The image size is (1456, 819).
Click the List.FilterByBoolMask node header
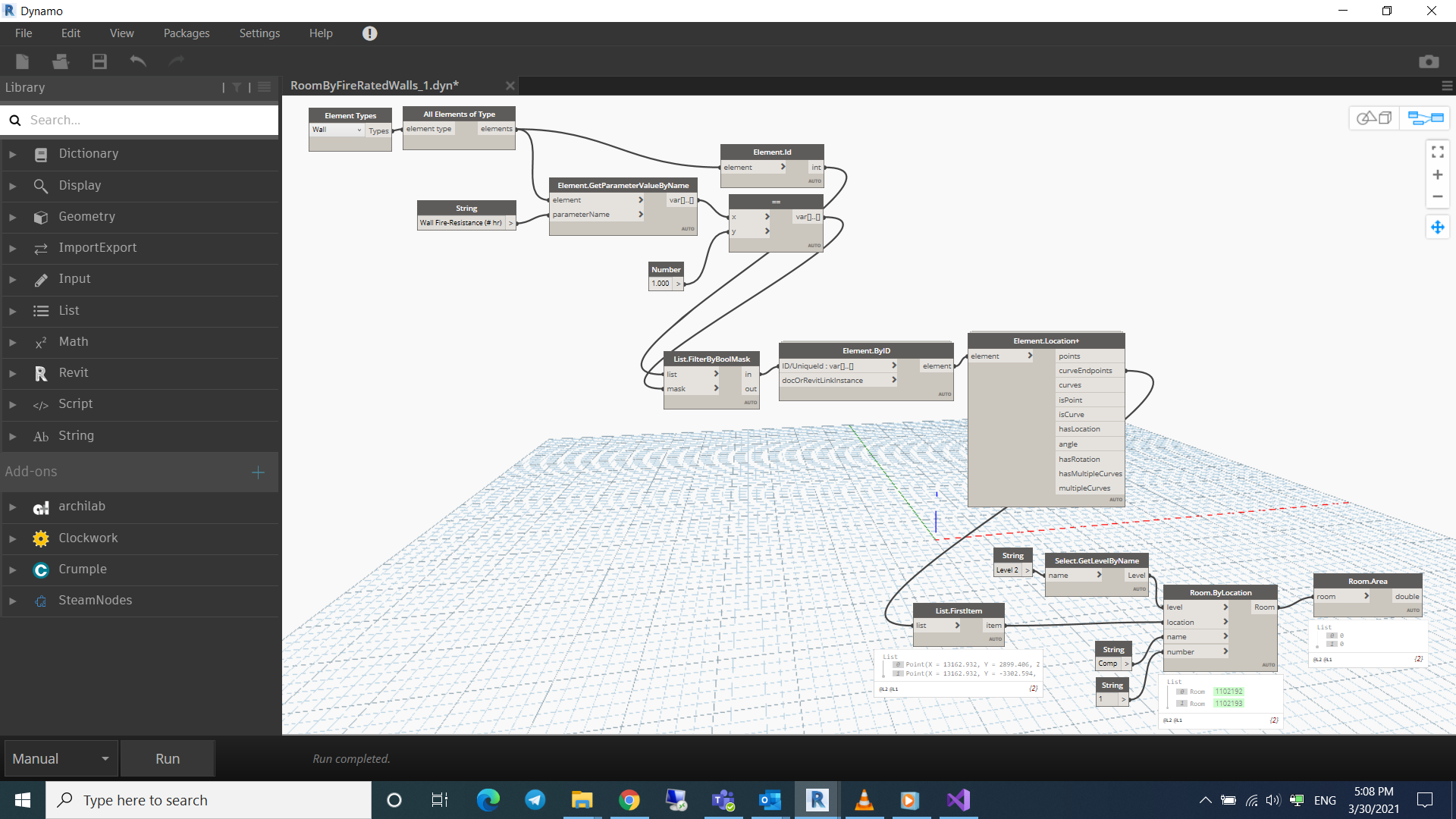tap(711, 359)
